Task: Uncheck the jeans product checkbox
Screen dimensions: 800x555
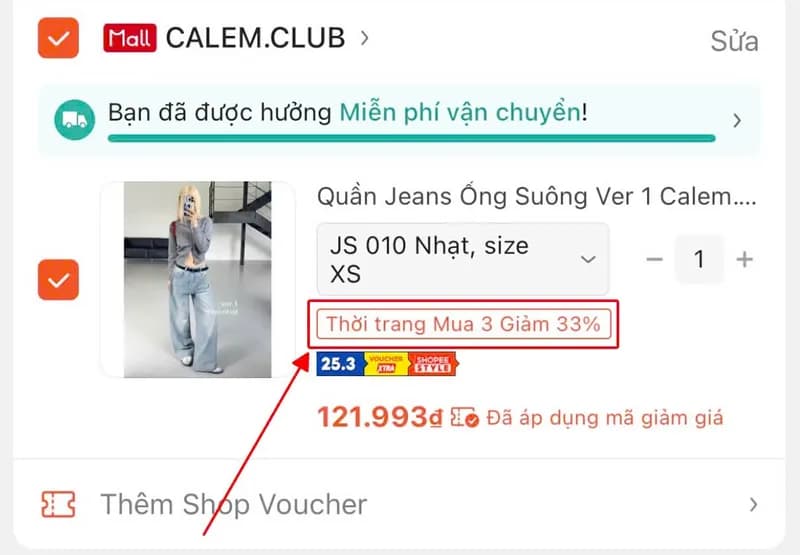Action: (58, 280)
